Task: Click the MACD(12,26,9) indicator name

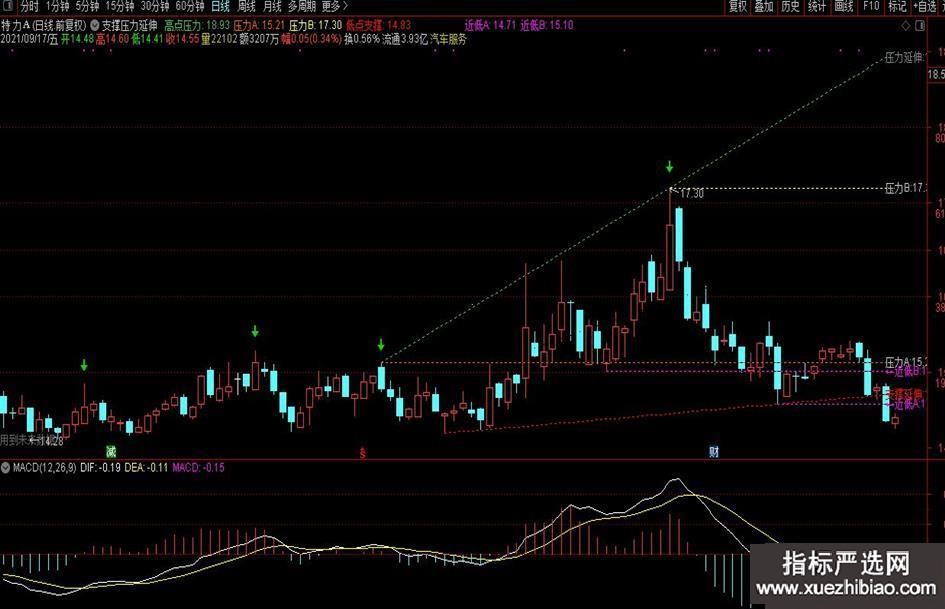Action: click(x=45, y=467)
